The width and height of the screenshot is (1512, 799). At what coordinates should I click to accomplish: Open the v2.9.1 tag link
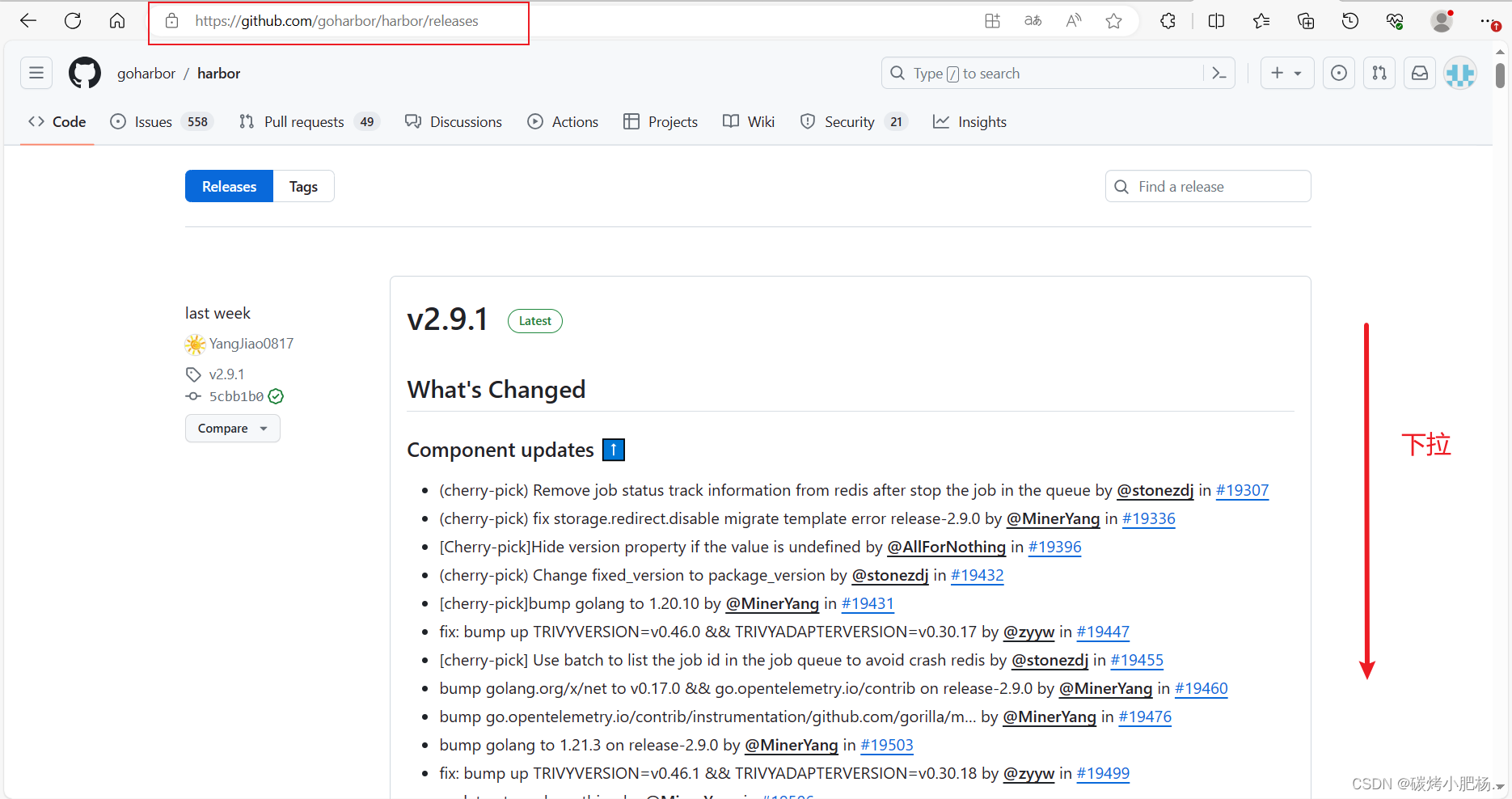click(226, 374)
